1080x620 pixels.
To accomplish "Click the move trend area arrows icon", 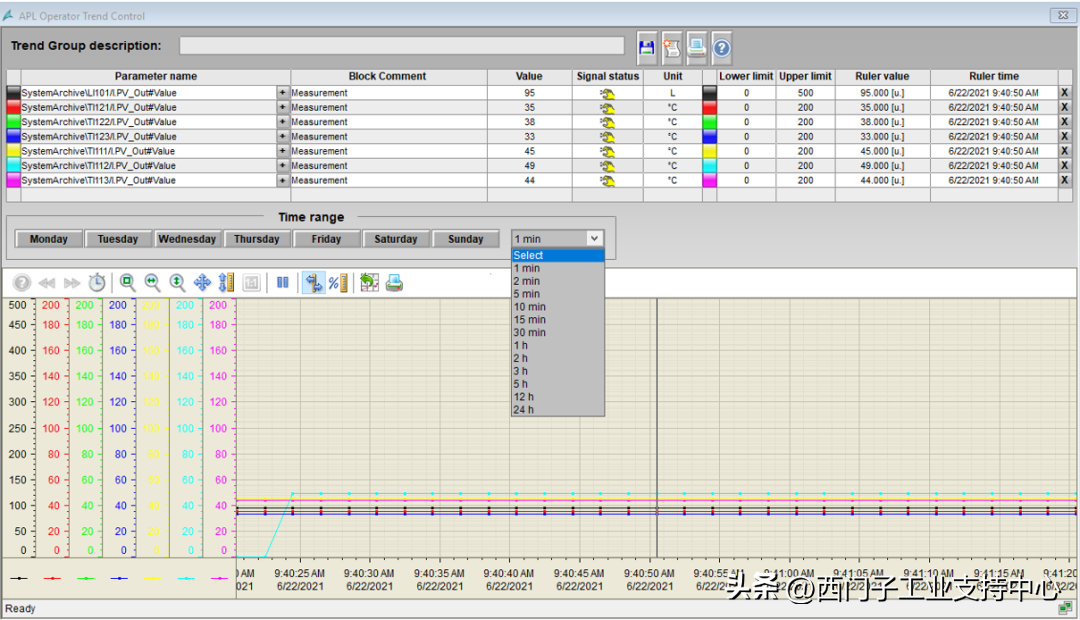I will coord(202,283).
